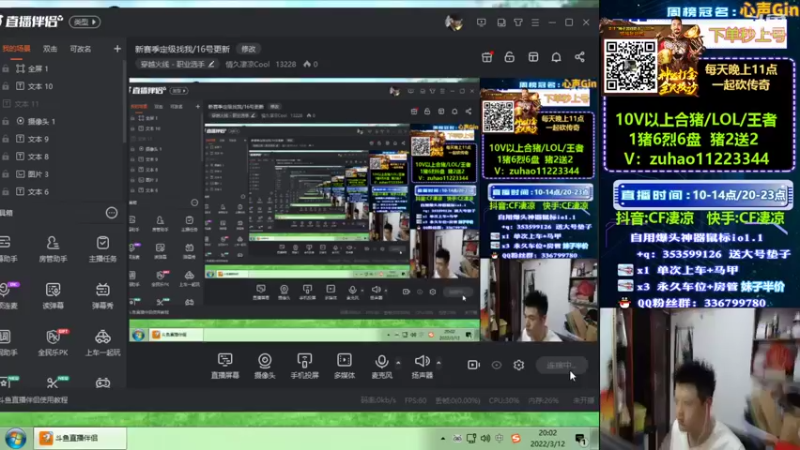Expand microphone options arrow
The image size is (800, 450).
pos(398,363)
